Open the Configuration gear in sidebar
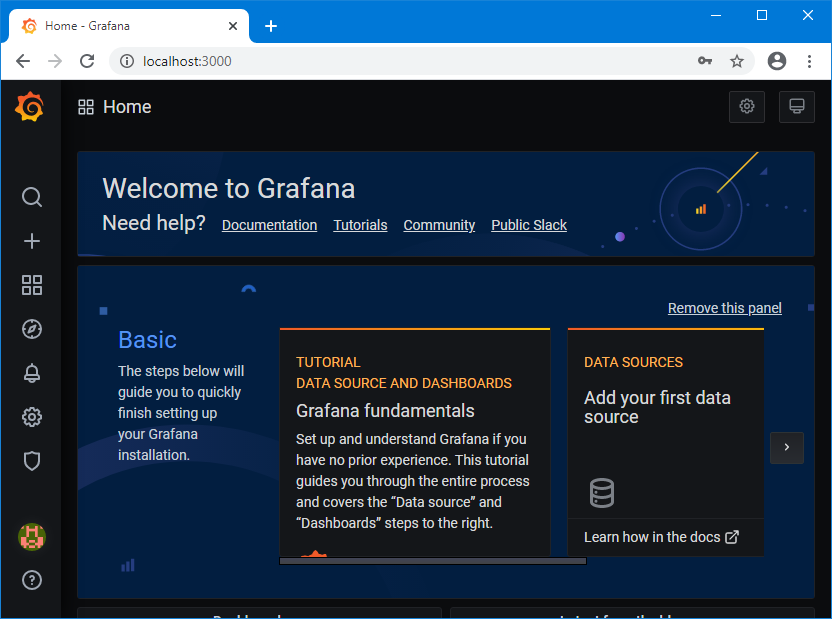This screenshot has height=619, width=832. coord(32,417)
